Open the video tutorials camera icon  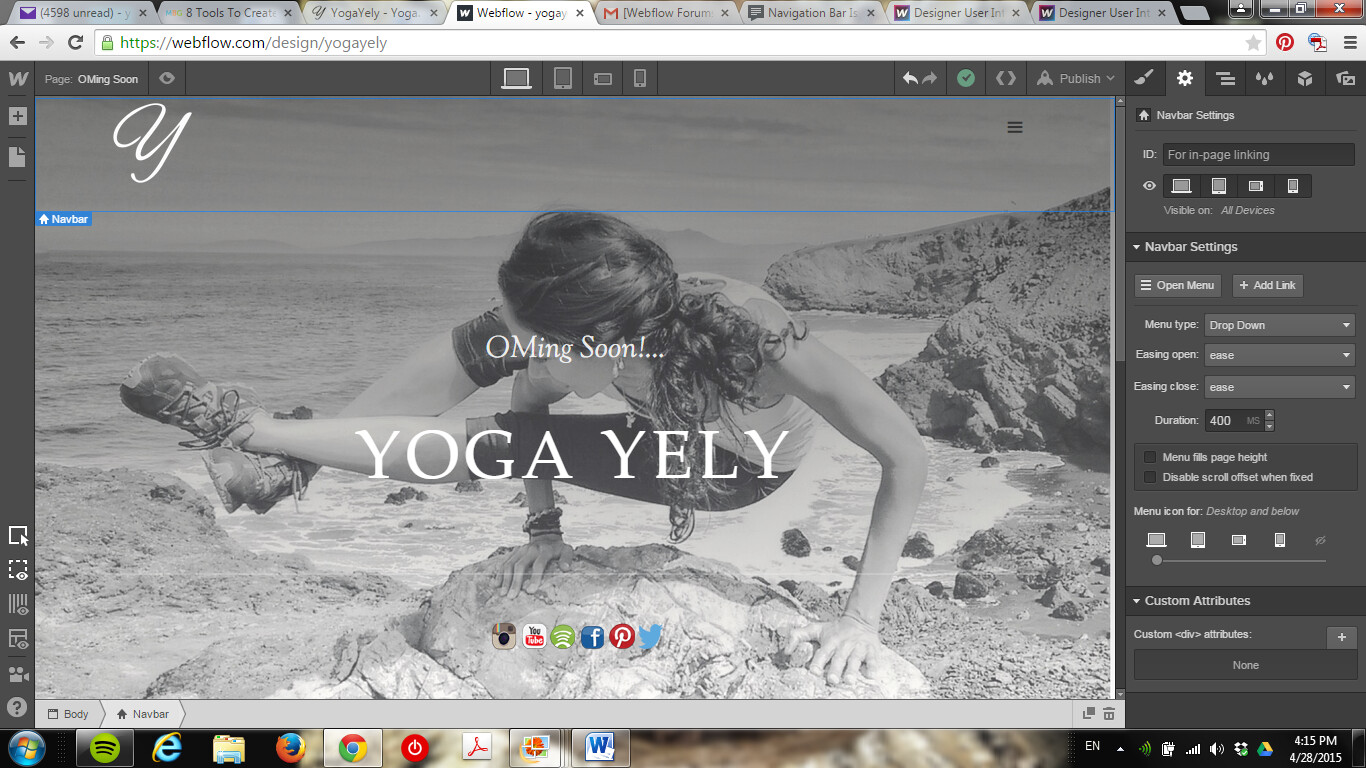pyautogui.click(x=18, y=673)
